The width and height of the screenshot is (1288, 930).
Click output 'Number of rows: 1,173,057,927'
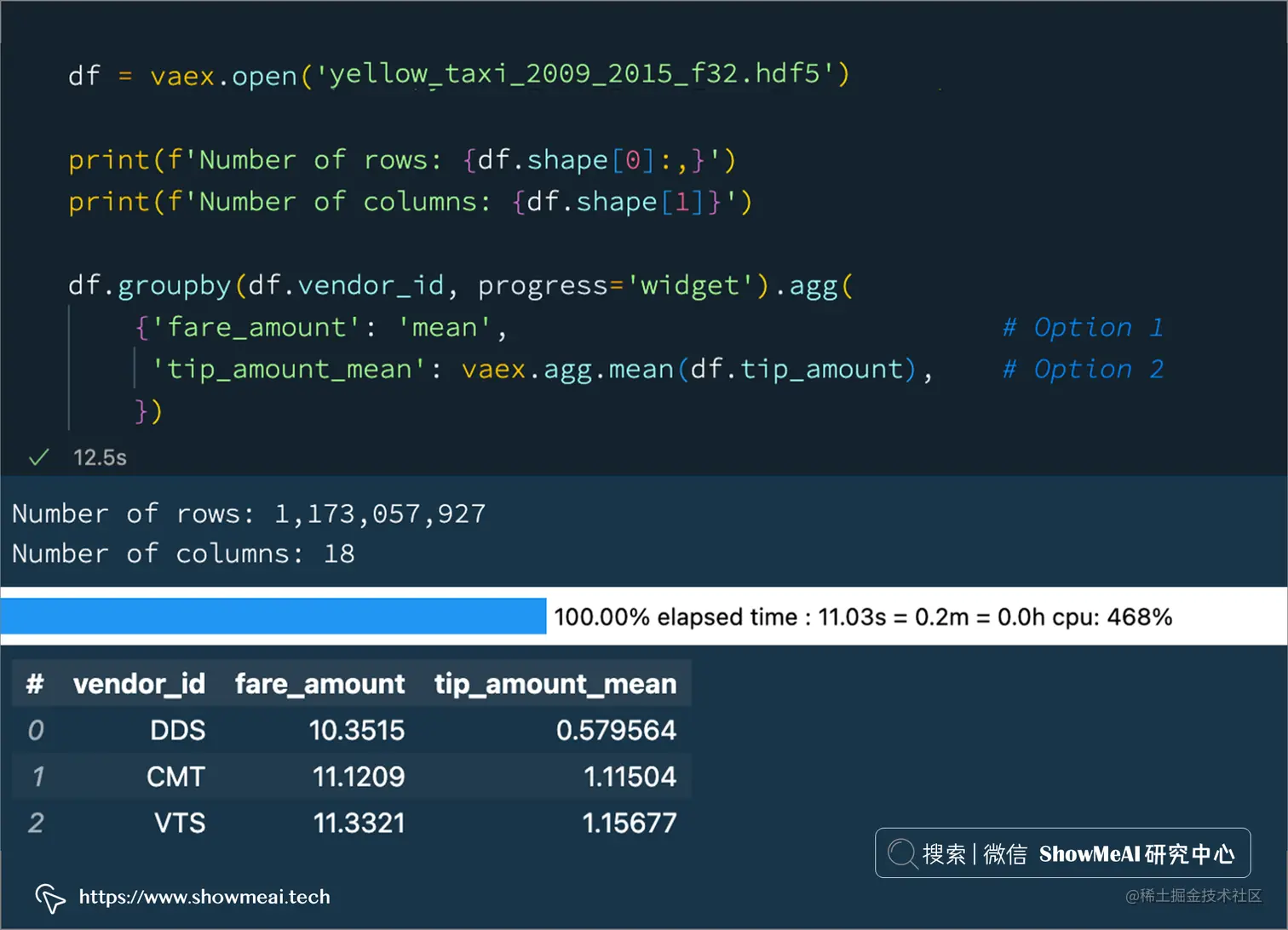click(249, 514)
